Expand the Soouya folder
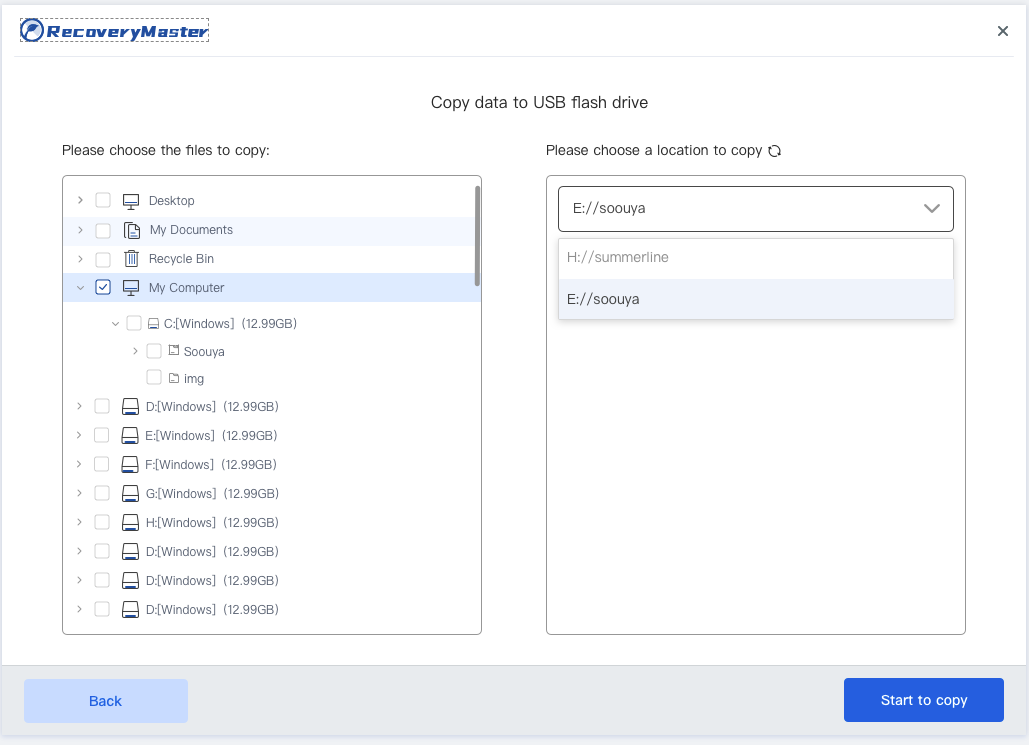This screenshot has height=745, width=1029. pos(135,351)
